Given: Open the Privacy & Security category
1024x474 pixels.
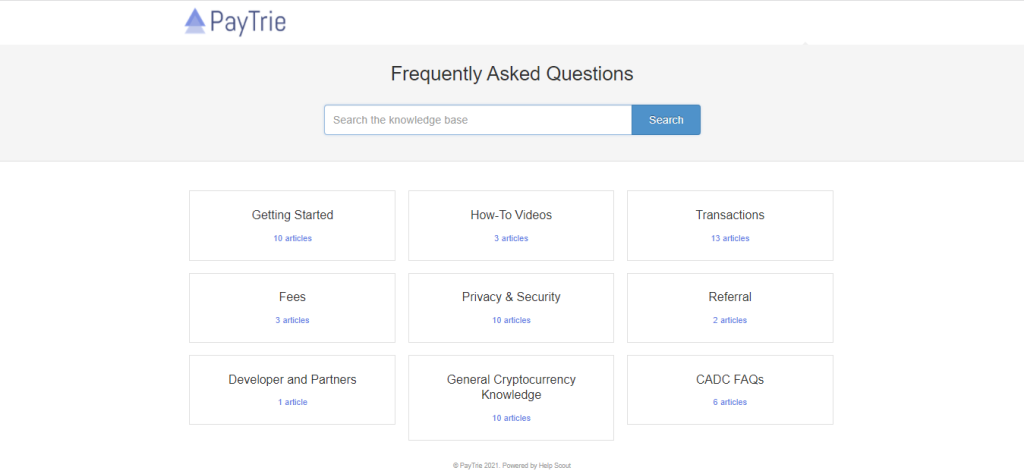Looking at the screenshot, I should (x=511, y=308).
